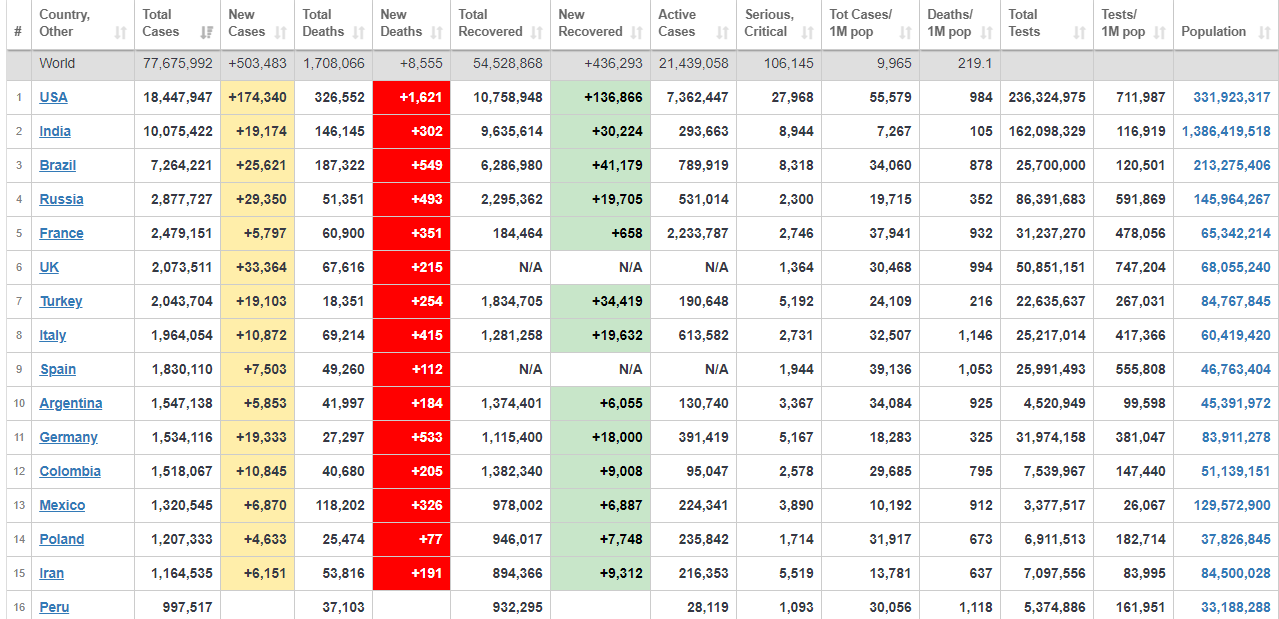Open Italy population link 60,419,420
The width and height of the screenshot is (1279, 619).
tap(1236, 335)
